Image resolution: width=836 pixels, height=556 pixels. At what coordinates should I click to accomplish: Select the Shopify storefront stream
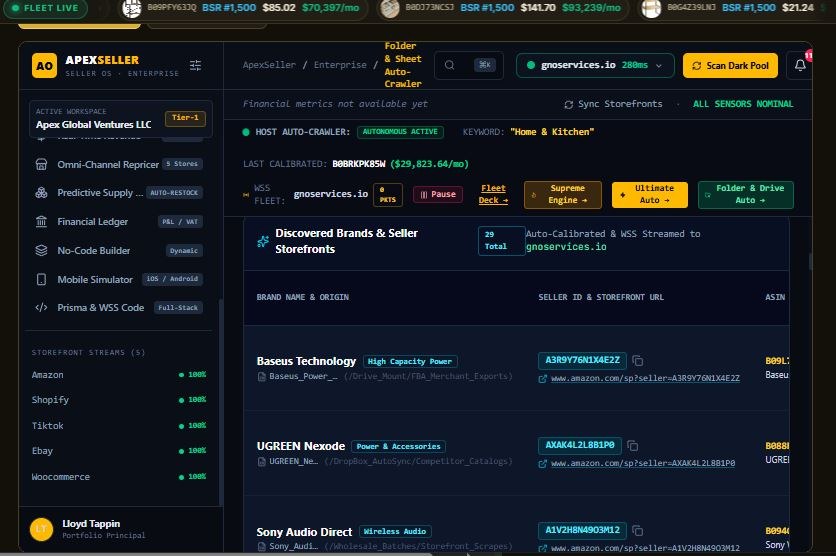pyautogui.click(x=119, y=400)
